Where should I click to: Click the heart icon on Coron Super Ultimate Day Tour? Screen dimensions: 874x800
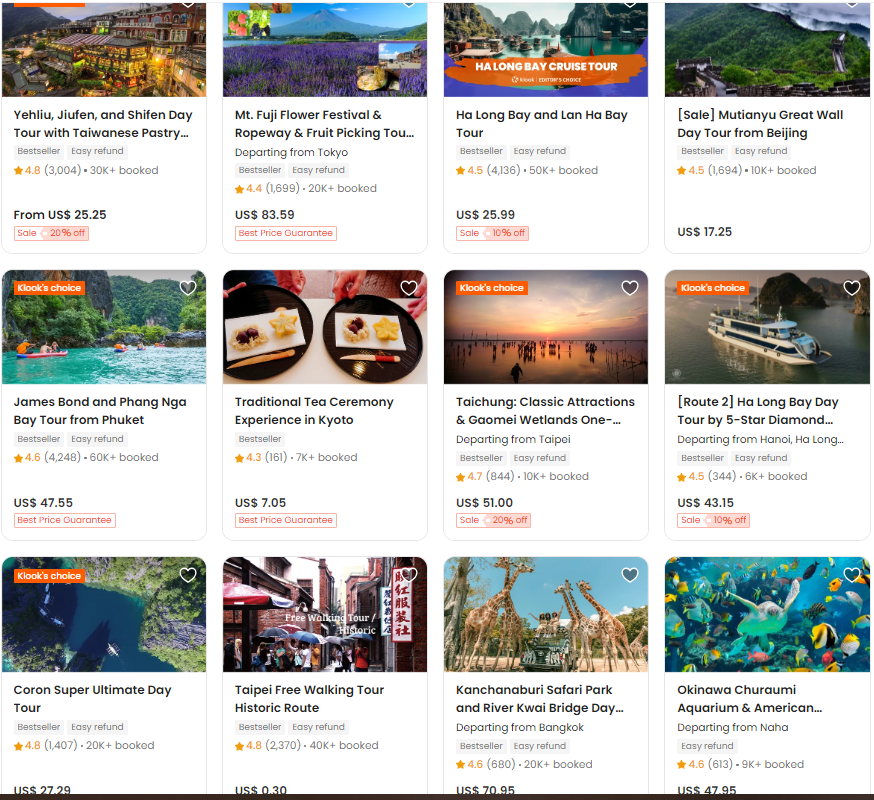[187, 575]
